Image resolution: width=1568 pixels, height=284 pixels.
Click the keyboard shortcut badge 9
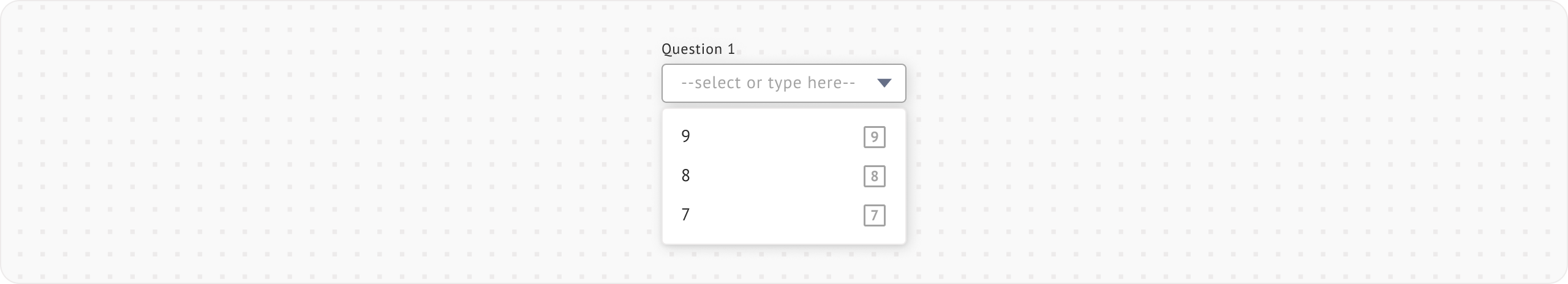tap(874, 136)
